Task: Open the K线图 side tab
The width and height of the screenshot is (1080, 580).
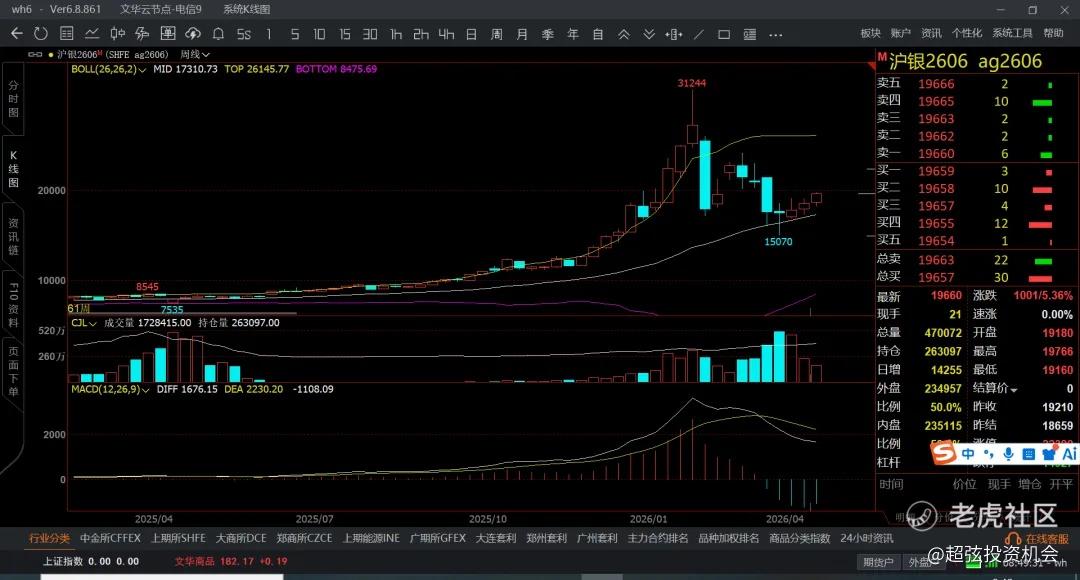Action: (13, 169)
